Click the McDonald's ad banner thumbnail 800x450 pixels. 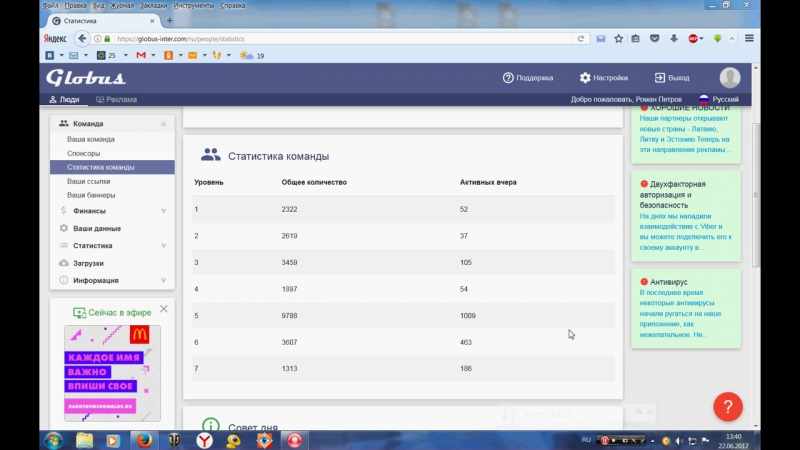[x=112, y=373]
